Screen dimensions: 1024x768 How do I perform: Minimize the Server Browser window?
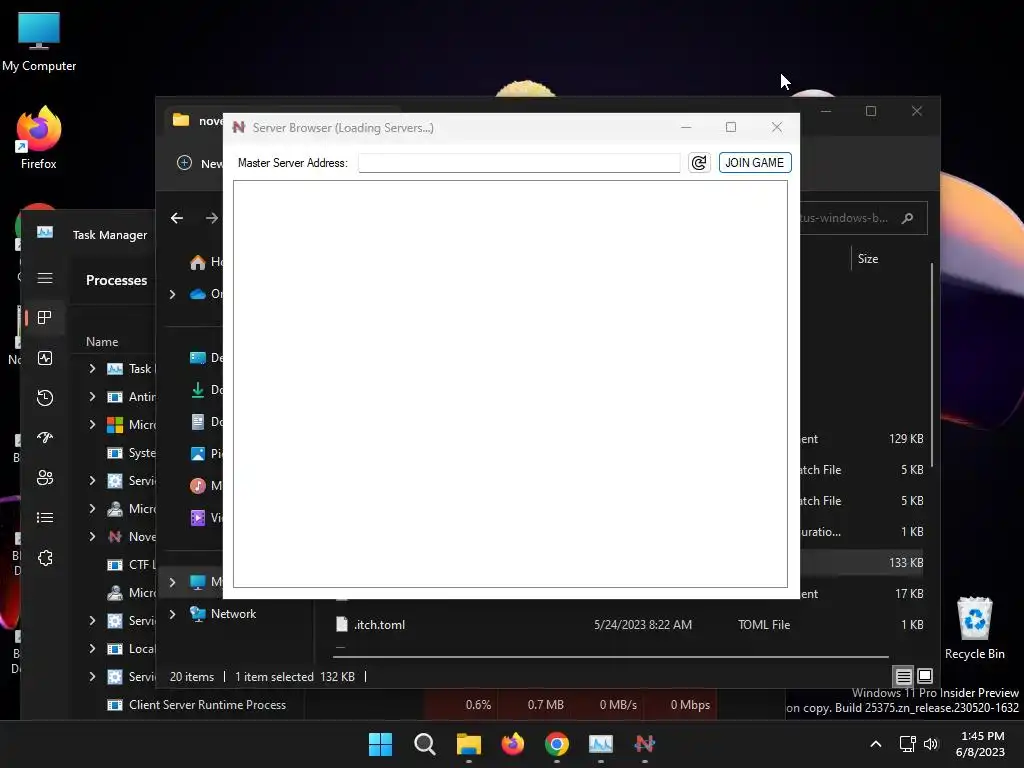tap(686, 127)
